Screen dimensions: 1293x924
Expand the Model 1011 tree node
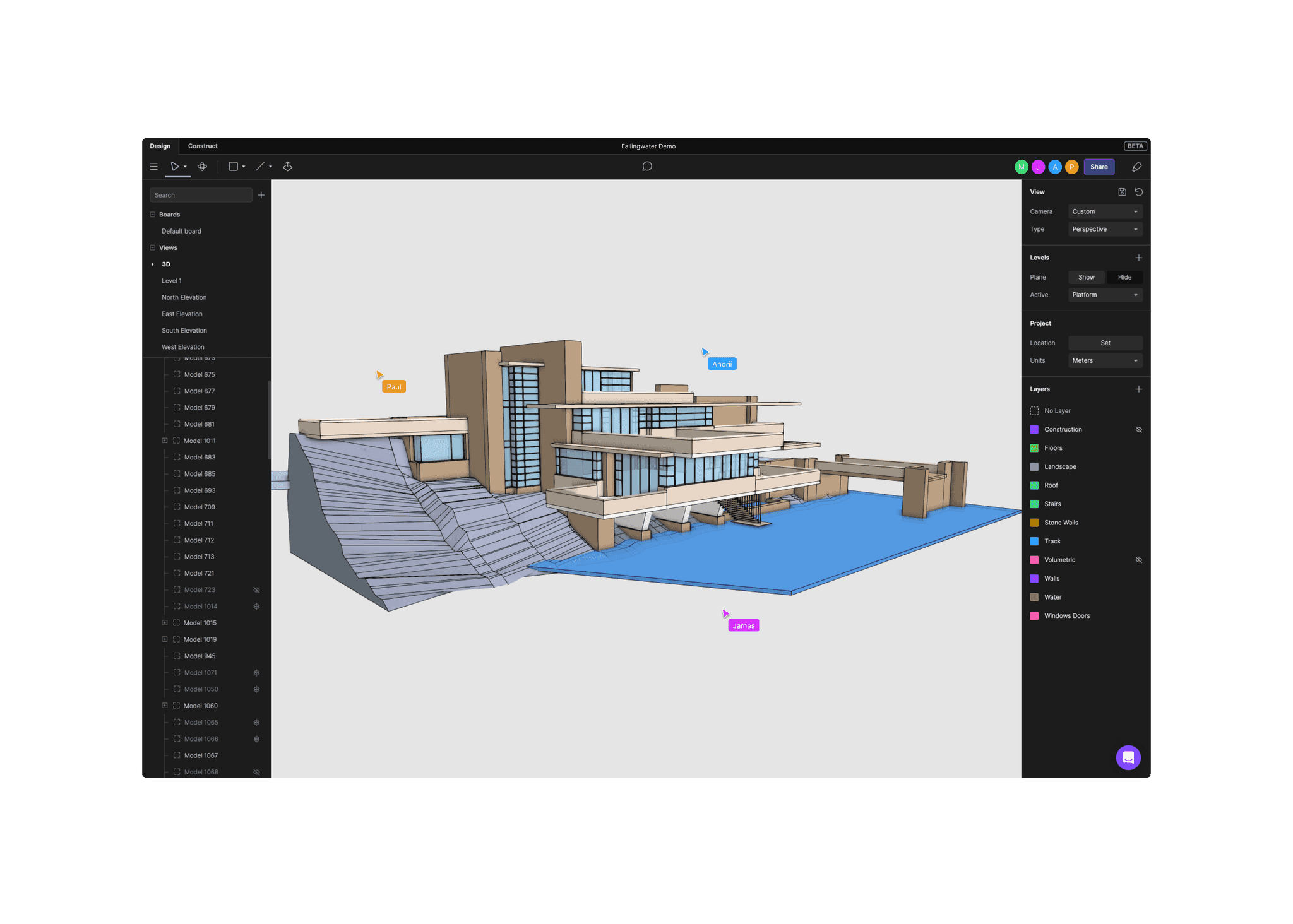(165, 441)
